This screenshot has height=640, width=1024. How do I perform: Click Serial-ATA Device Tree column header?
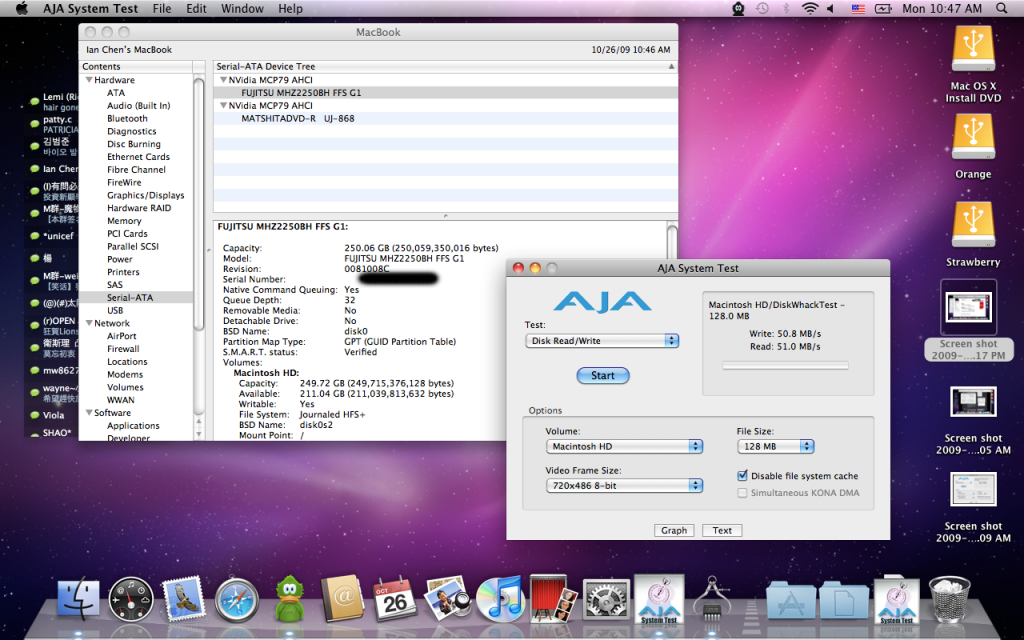point(445,66)
